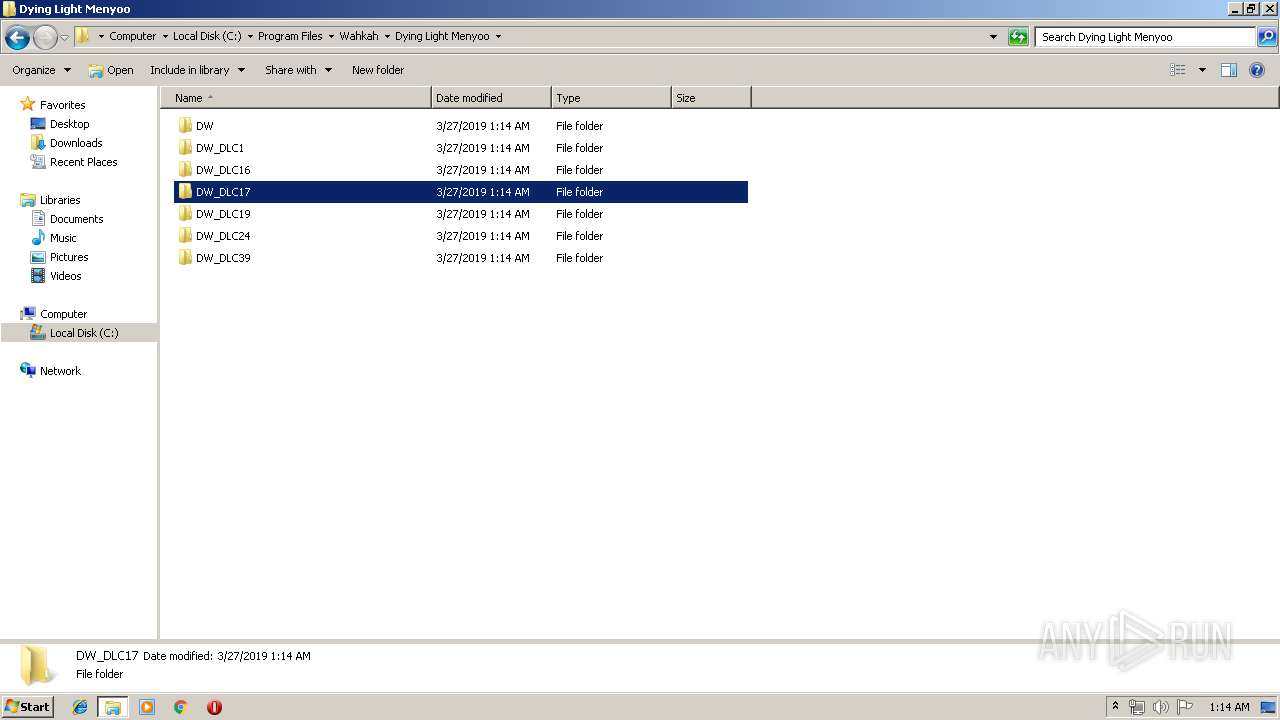Image resolution: width=1280 pixels, height=720 pixels.
Task: Select the DW_DLC39 folder icon
Action: click(185, 258)
